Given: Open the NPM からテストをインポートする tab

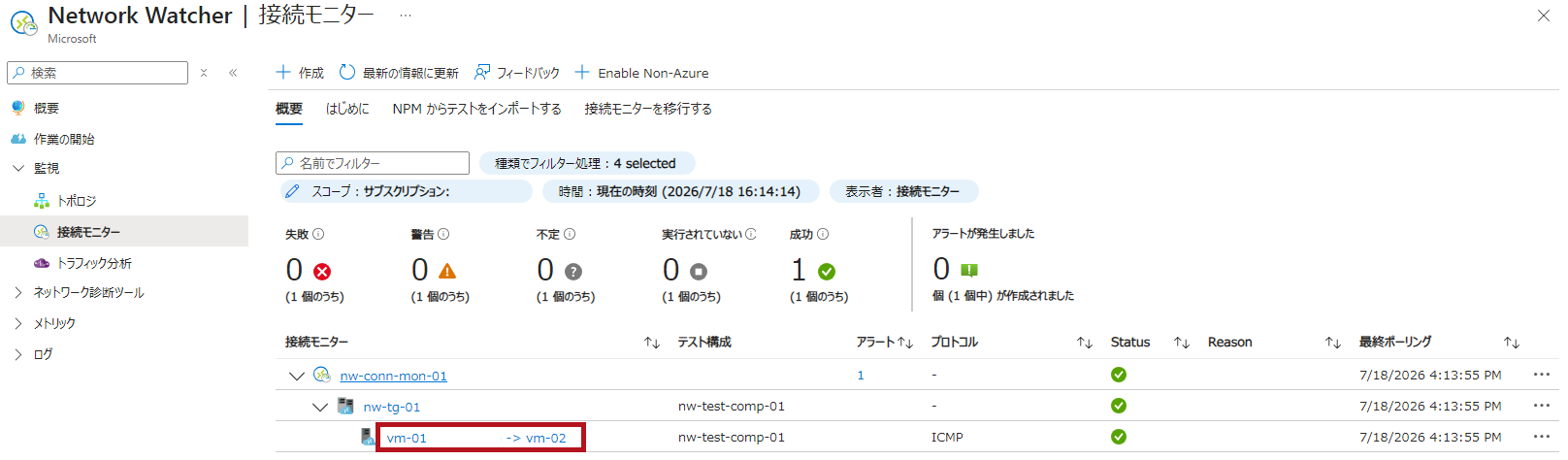Looking at the screenshot, I should [x=476, y=109].
